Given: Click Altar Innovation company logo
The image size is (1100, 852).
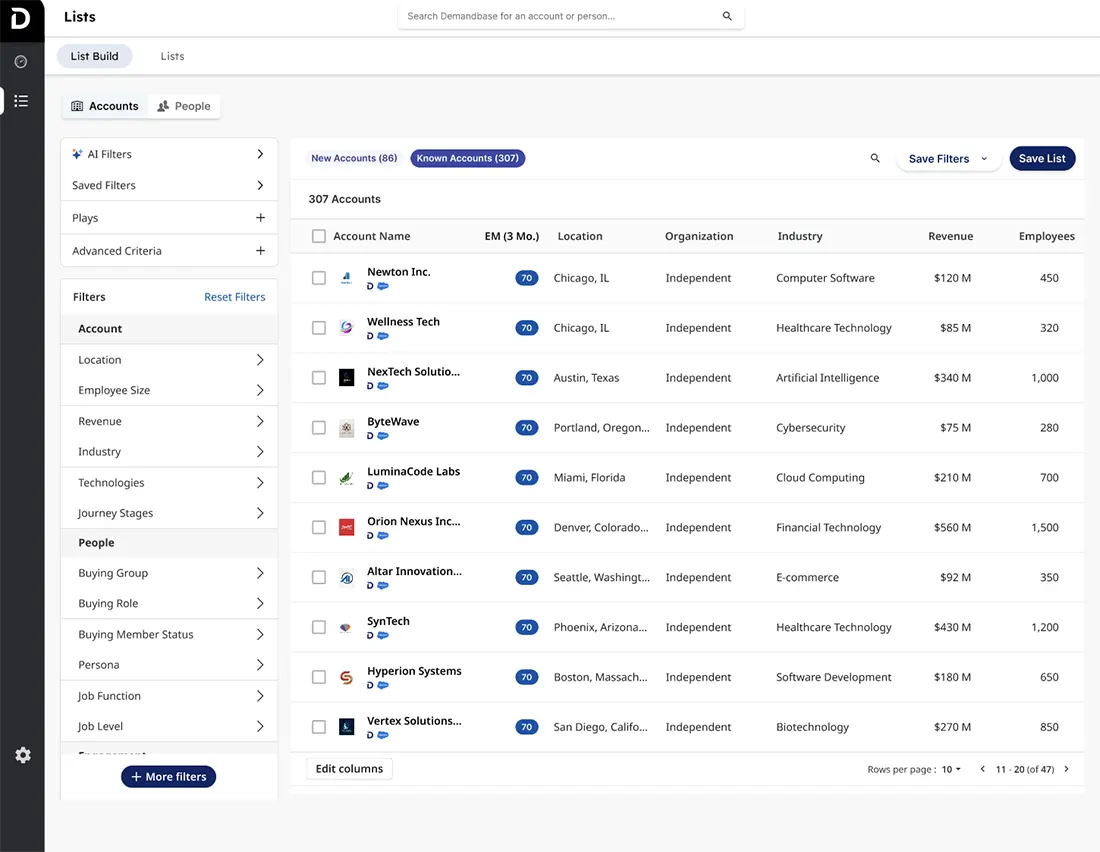Looking at the screenshot, I should point(347,578).
